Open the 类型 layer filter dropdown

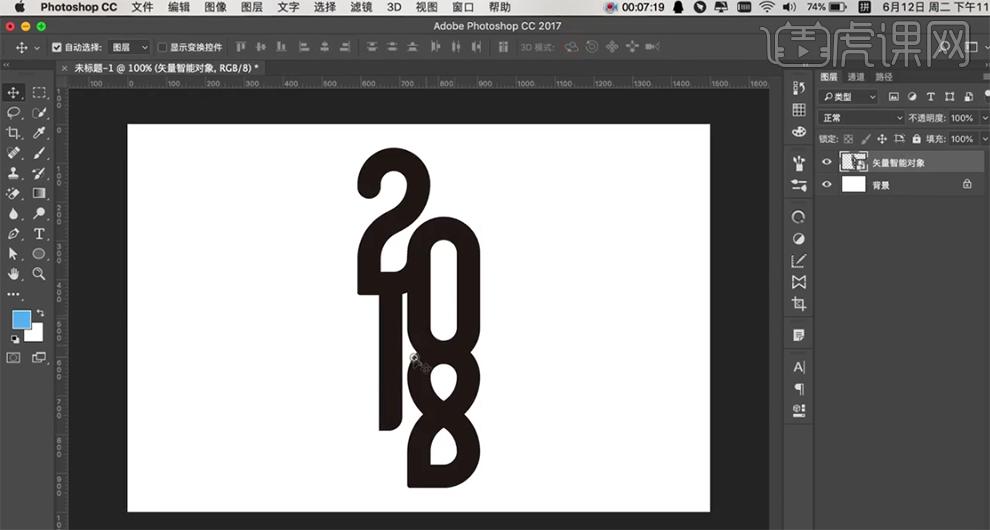[x=849, y=97]
